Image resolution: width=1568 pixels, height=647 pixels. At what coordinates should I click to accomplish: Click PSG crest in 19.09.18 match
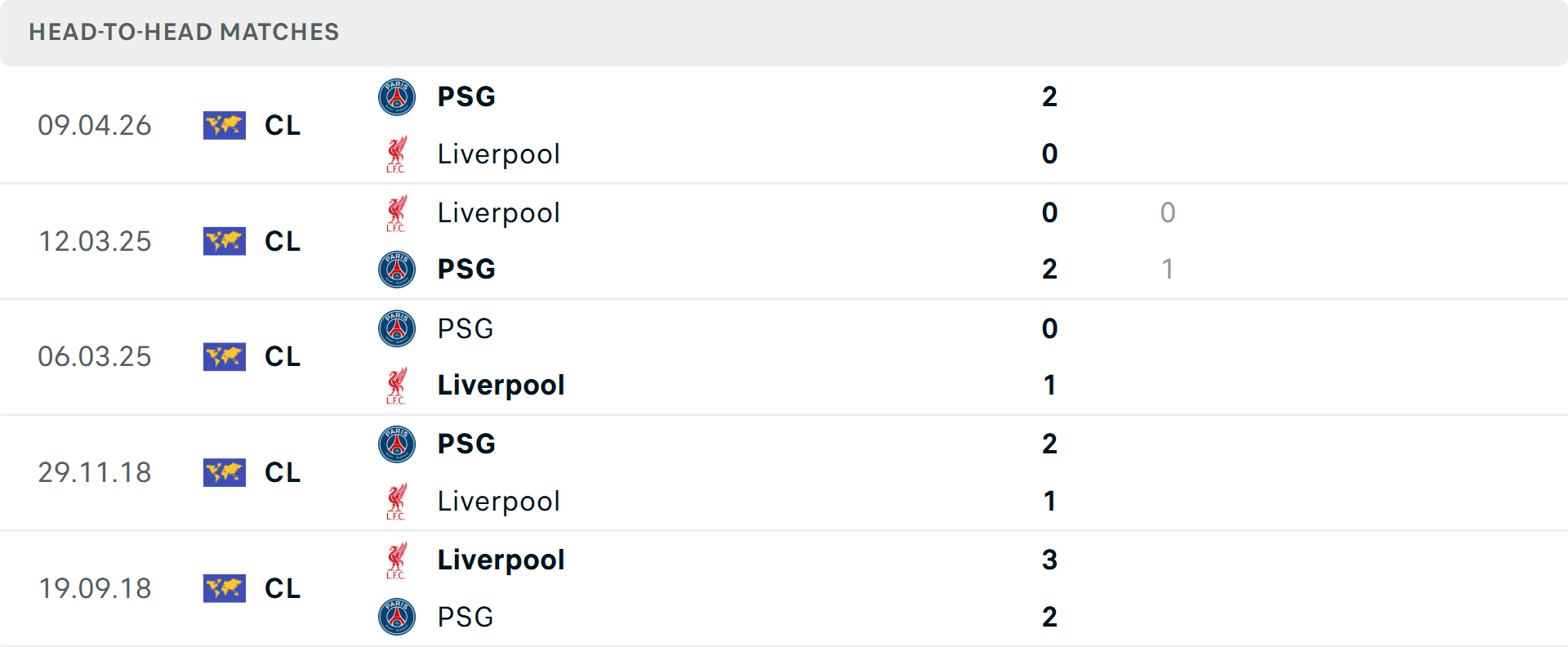click(397, 617)
